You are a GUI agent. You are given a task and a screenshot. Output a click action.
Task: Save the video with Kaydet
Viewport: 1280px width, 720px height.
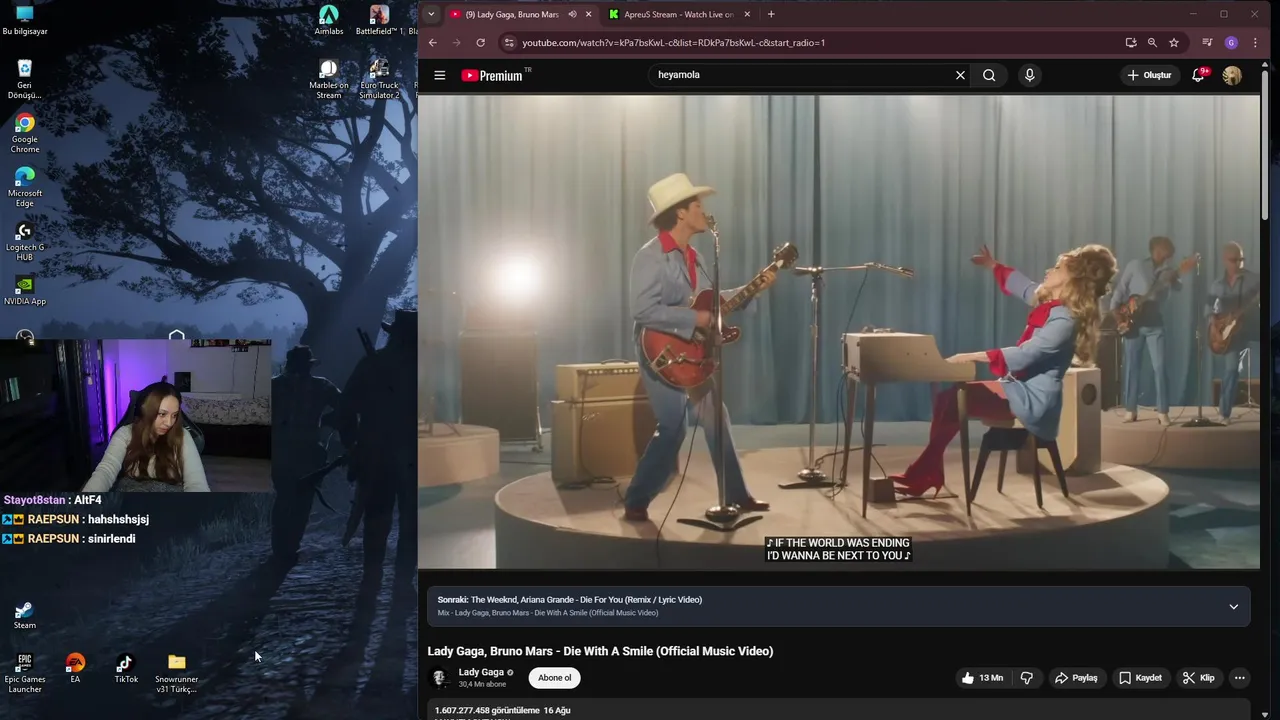[x=1140, y=678]
